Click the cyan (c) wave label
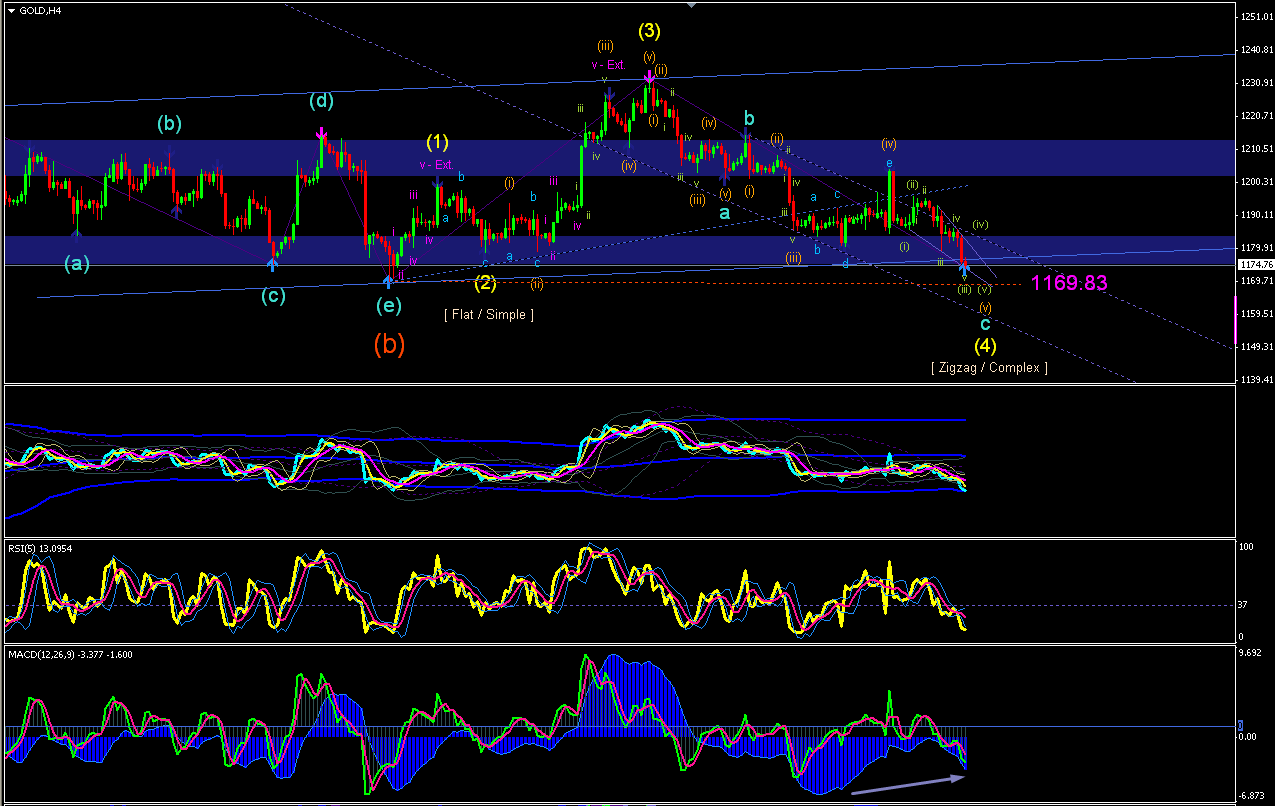 (x=272, y=294)
